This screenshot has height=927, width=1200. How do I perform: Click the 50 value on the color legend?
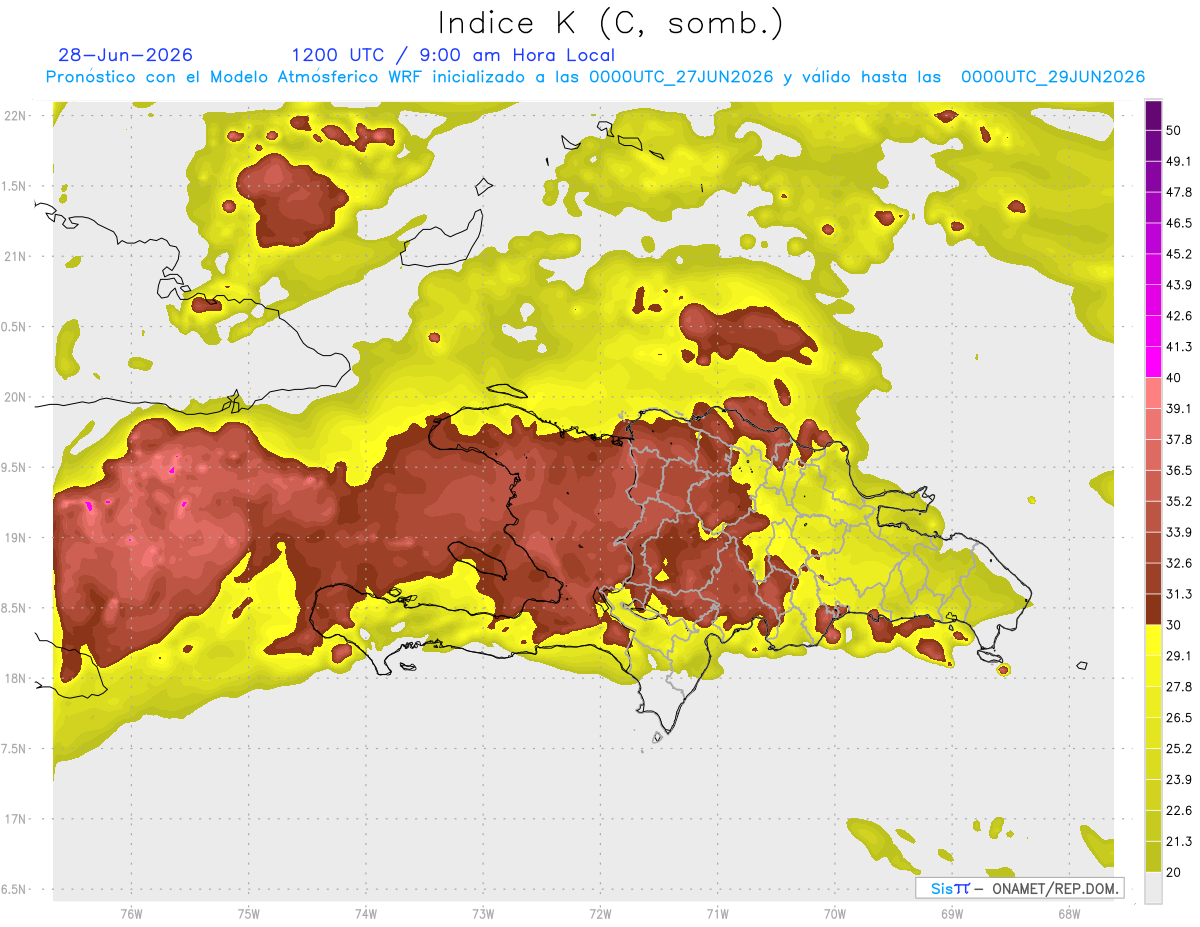(1175, 131)
